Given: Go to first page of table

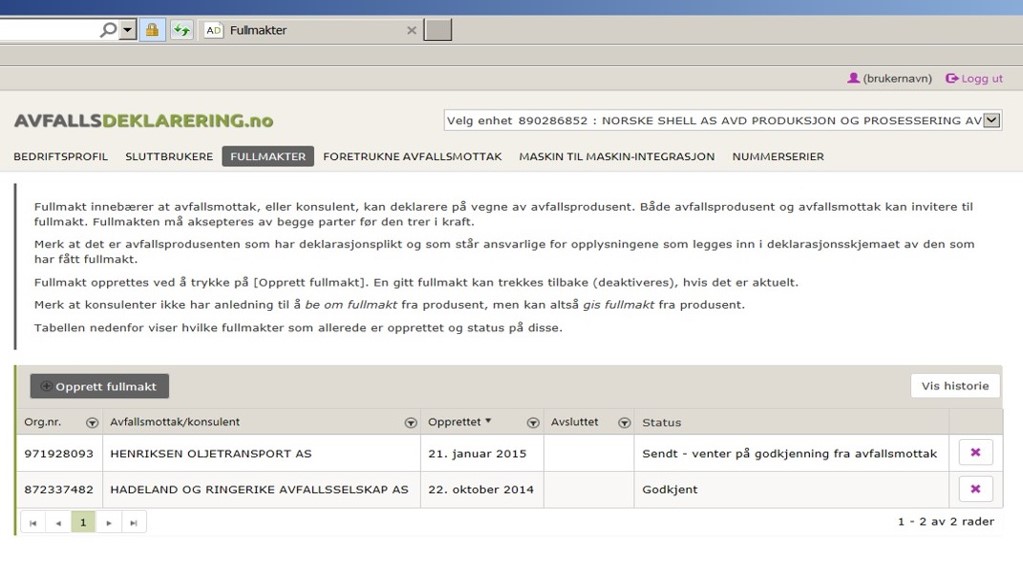Looking at the screenshot, I should tap(33, 522).
